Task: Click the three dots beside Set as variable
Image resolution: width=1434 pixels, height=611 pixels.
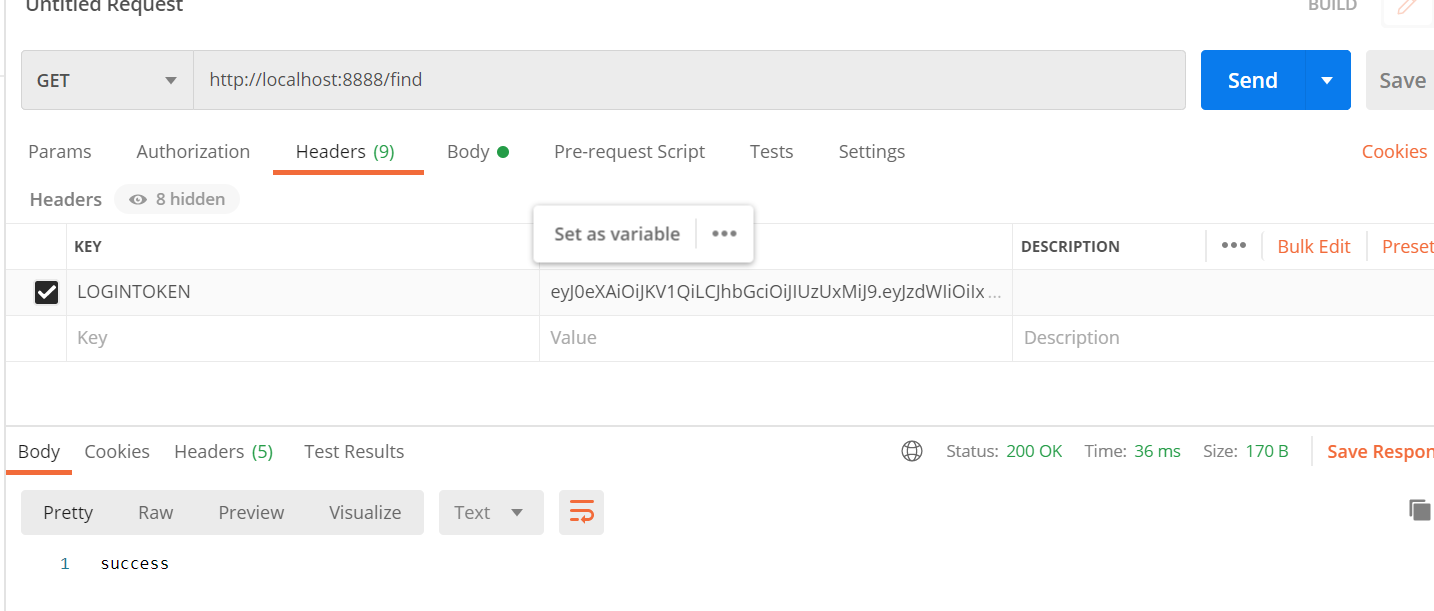Action: coord(724,234)
